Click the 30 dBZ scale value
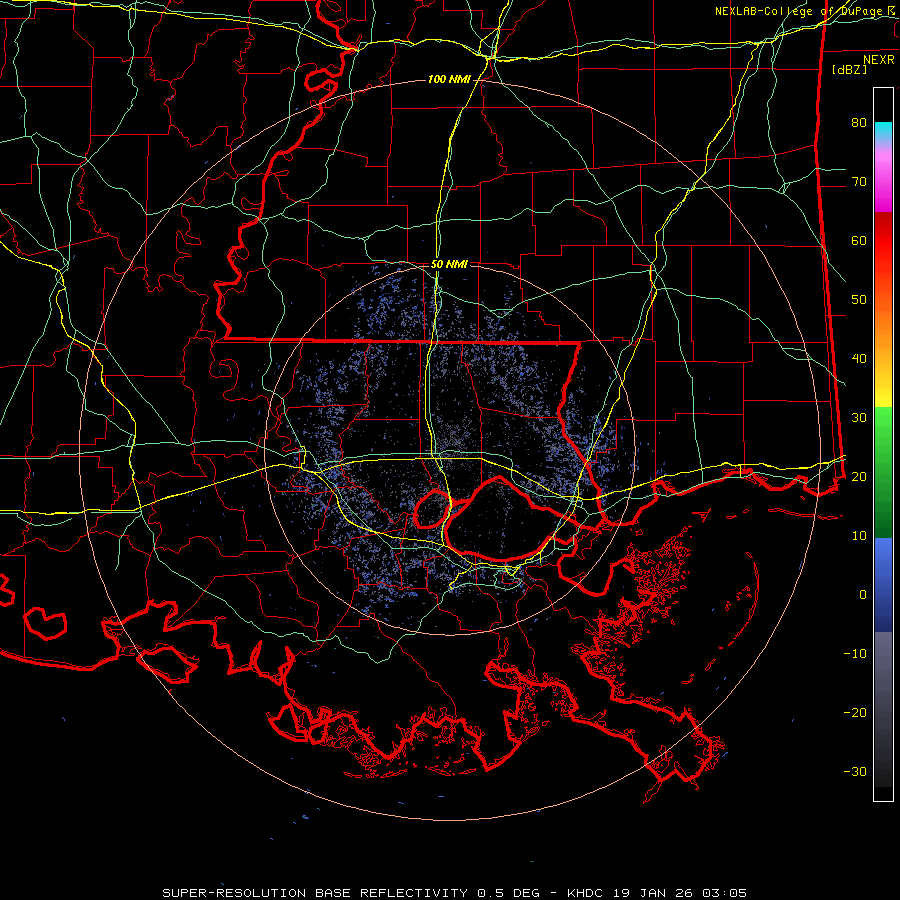The width and height of the screenshot is (900, 900). tap(859, 417)
